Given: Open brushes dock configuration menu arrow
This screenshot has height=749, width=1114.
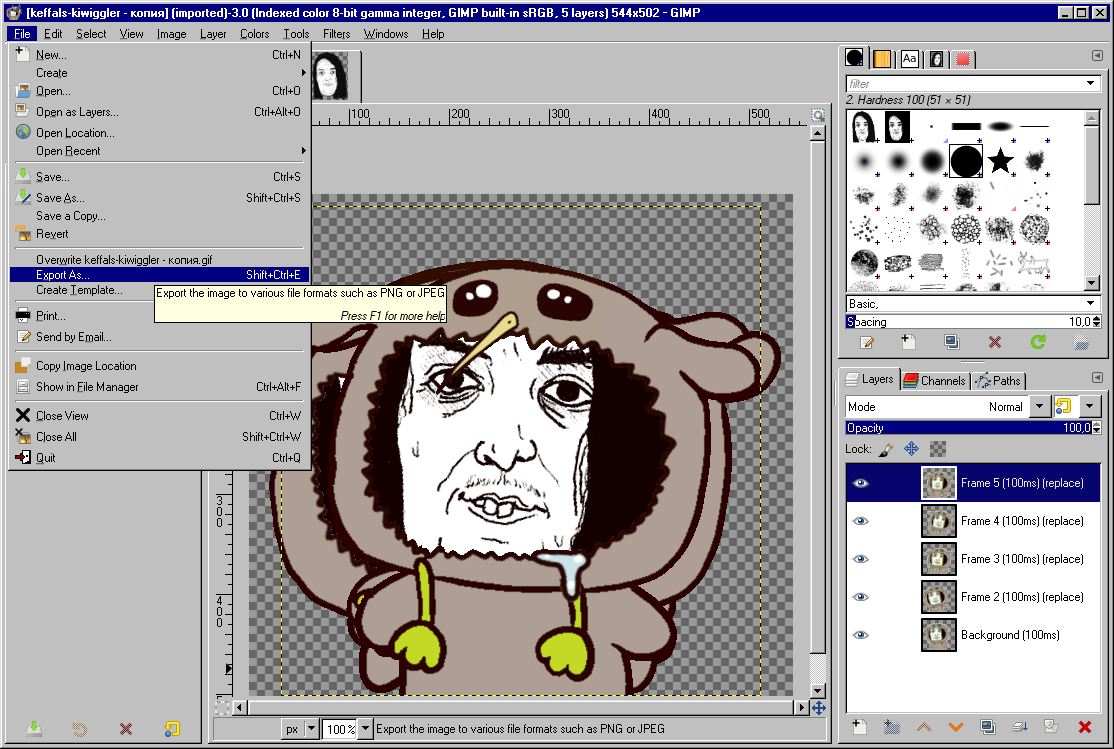Looking at the screenshot, I should (1097, 55).
